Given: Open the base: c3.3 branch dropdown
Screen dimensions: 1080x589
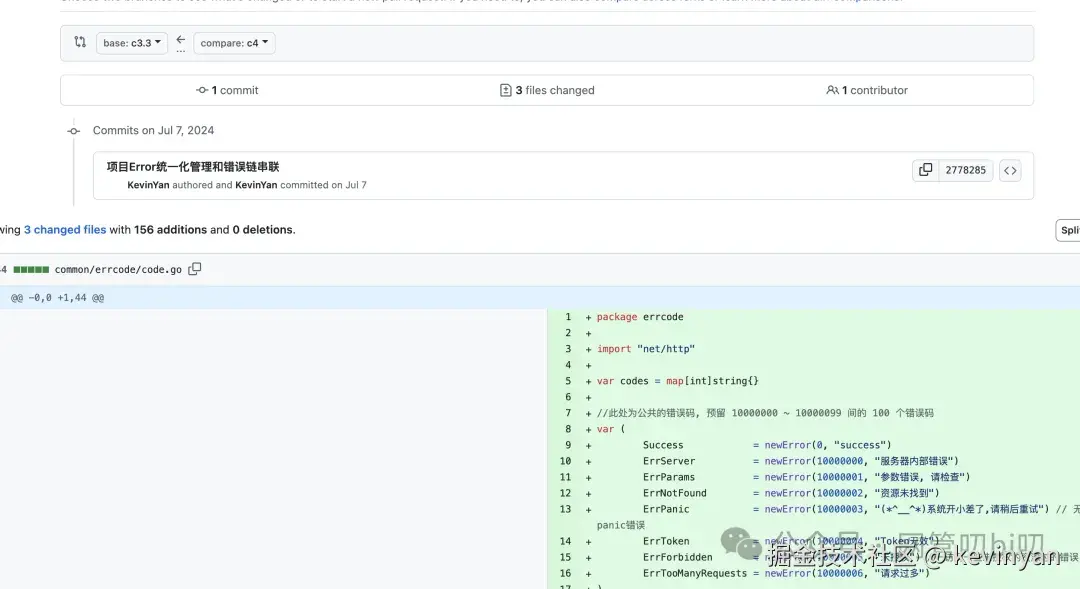Looking at the screenshot, I should pyautogui.click(x=132, y=43).
